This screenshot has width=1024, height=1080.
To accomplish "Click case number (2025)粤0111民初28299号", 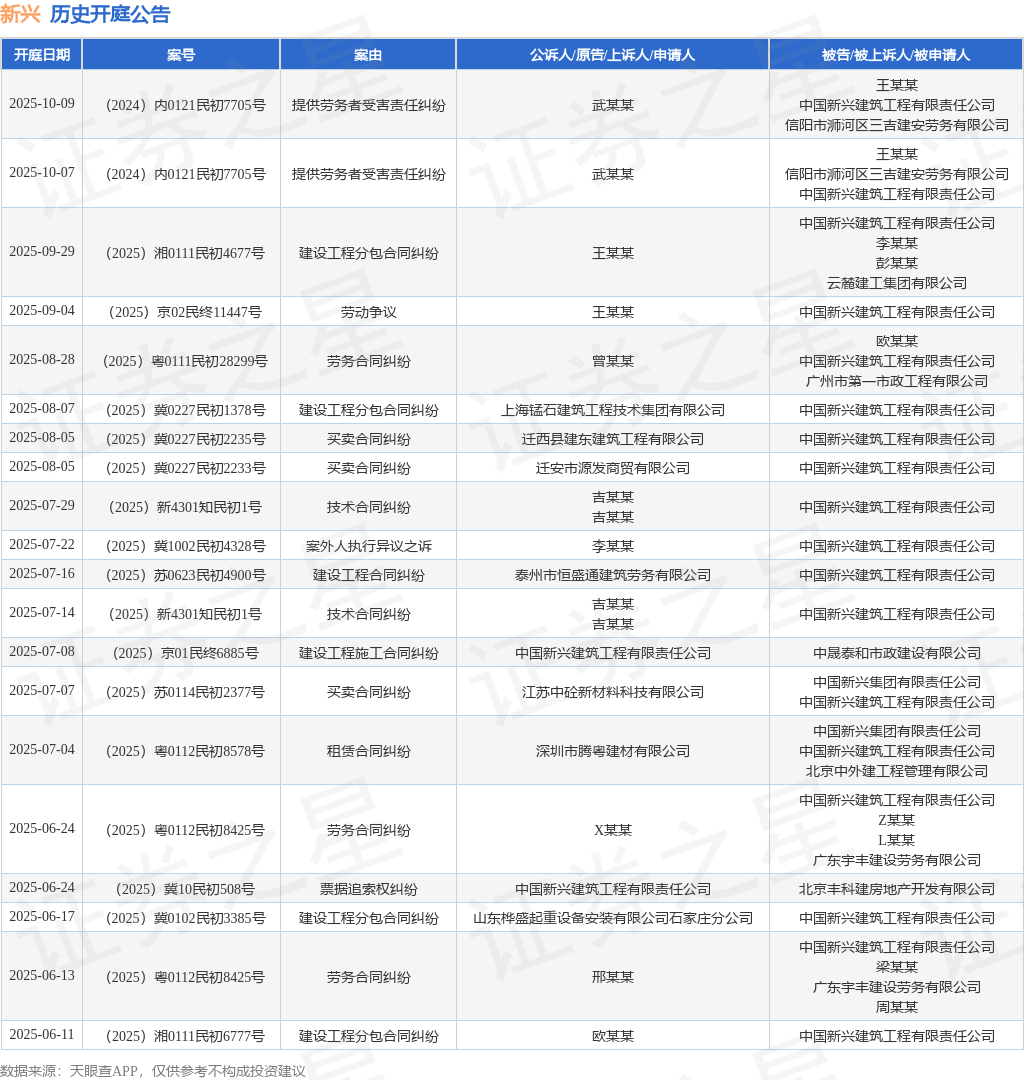I will tap(184, 361).
